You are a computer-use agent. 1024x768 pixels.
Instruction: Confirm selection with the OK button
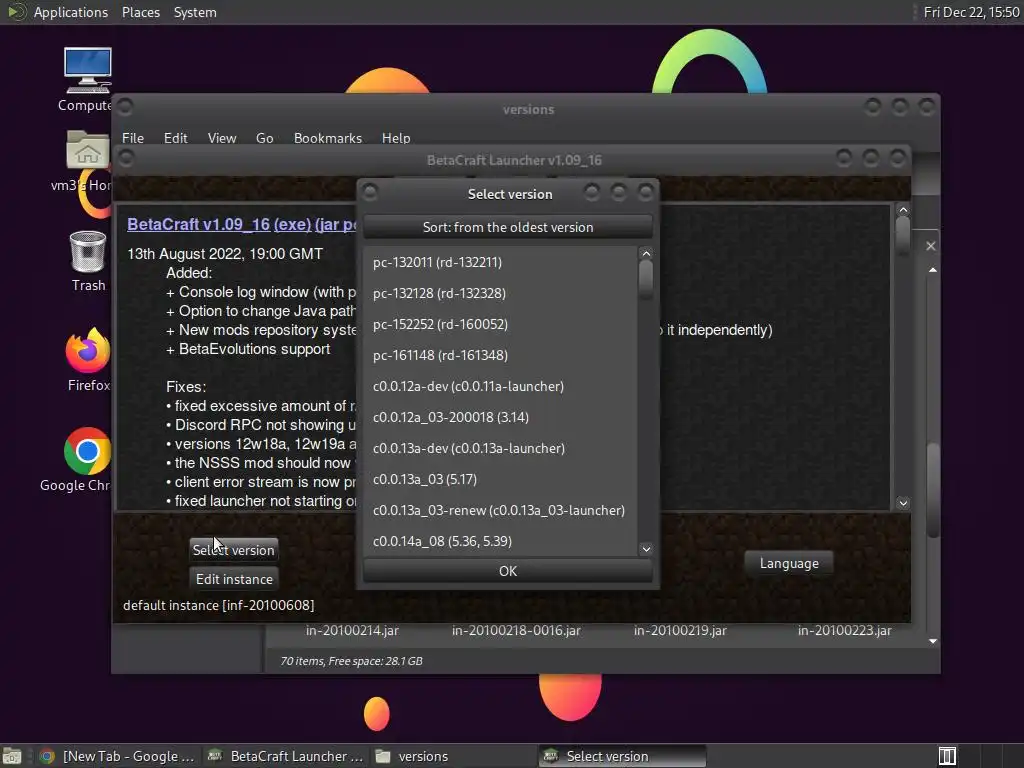tap(507, 571)
